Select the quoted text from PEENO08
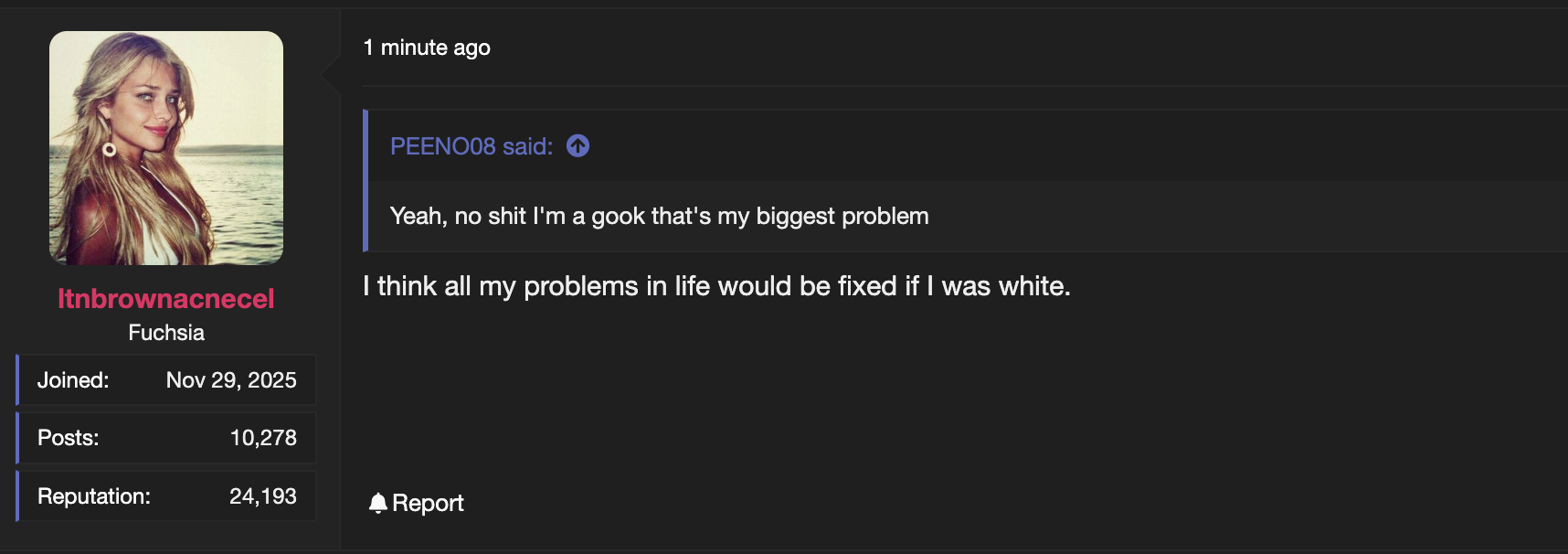This screenshot has height=554, width=1568. click(659, 216)
